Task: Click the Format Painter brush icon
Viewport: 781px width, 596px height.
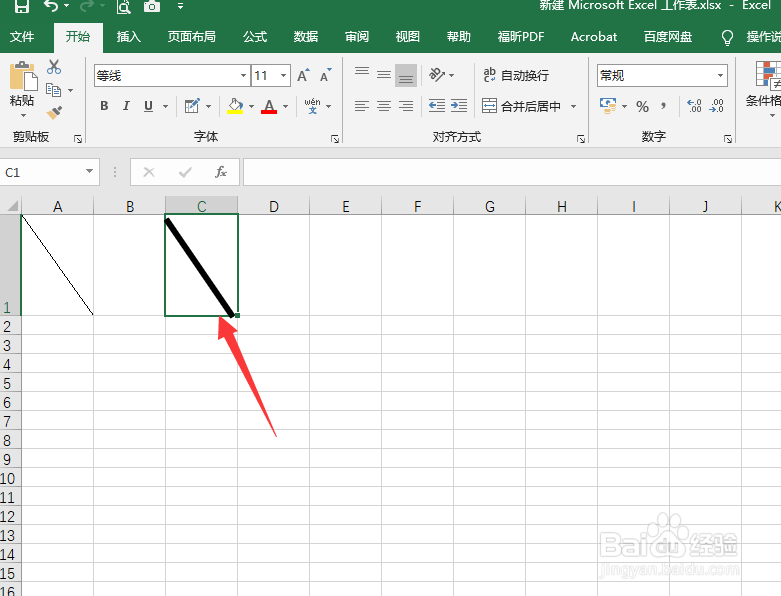Action: (x=54, y=113)
